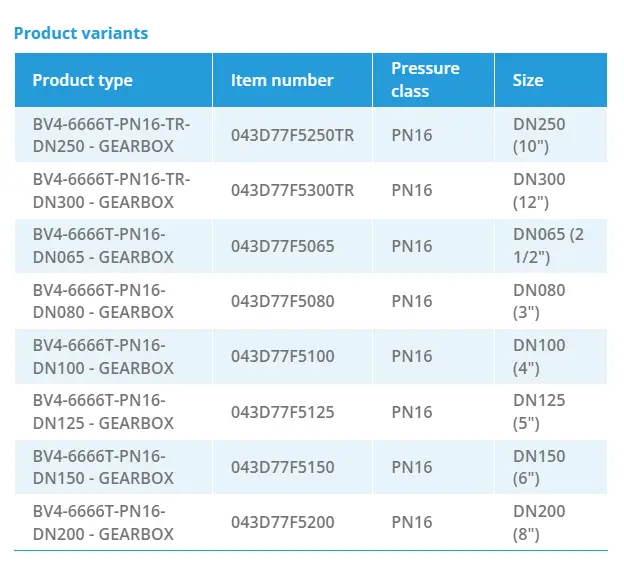Viewport: 624px width, 577px height.
Task: Select item number 043D77F5300TR
Action: [292, 190]
